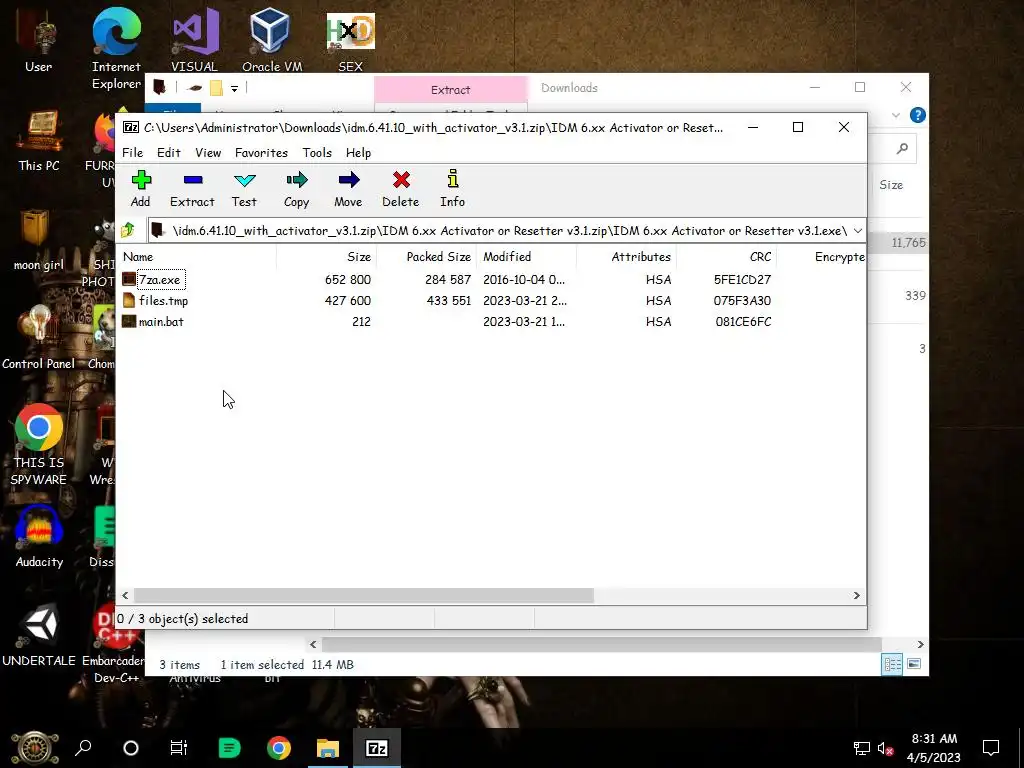This screenshot has width=1024, height=768.
Task: Open File Explorer taskbar icon
Action: tap(328, 748)
